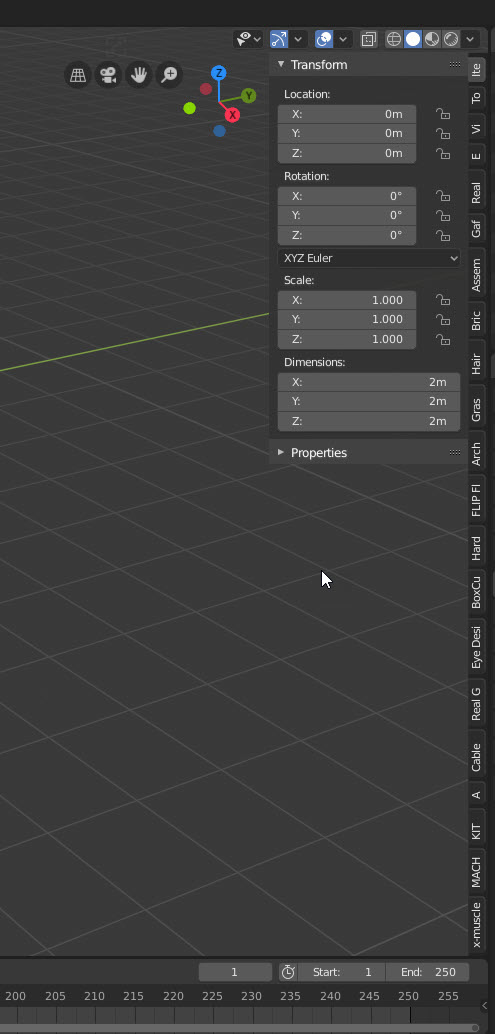Lock Rotation Y
Image resolution: width=495 pixels, height=1034 pixels.
click(443, 215)
